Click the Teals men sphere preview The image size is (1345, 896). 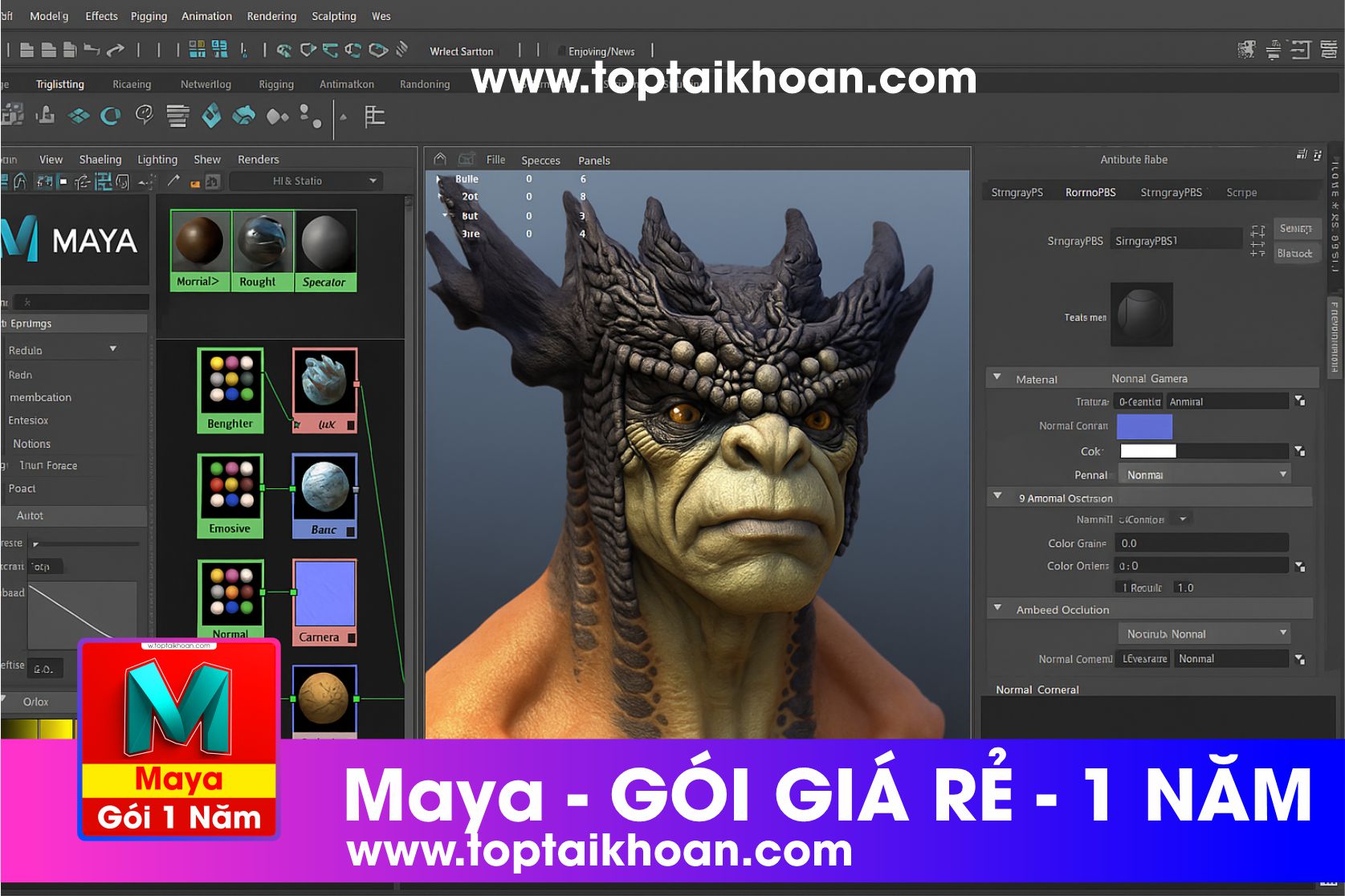1141,314
